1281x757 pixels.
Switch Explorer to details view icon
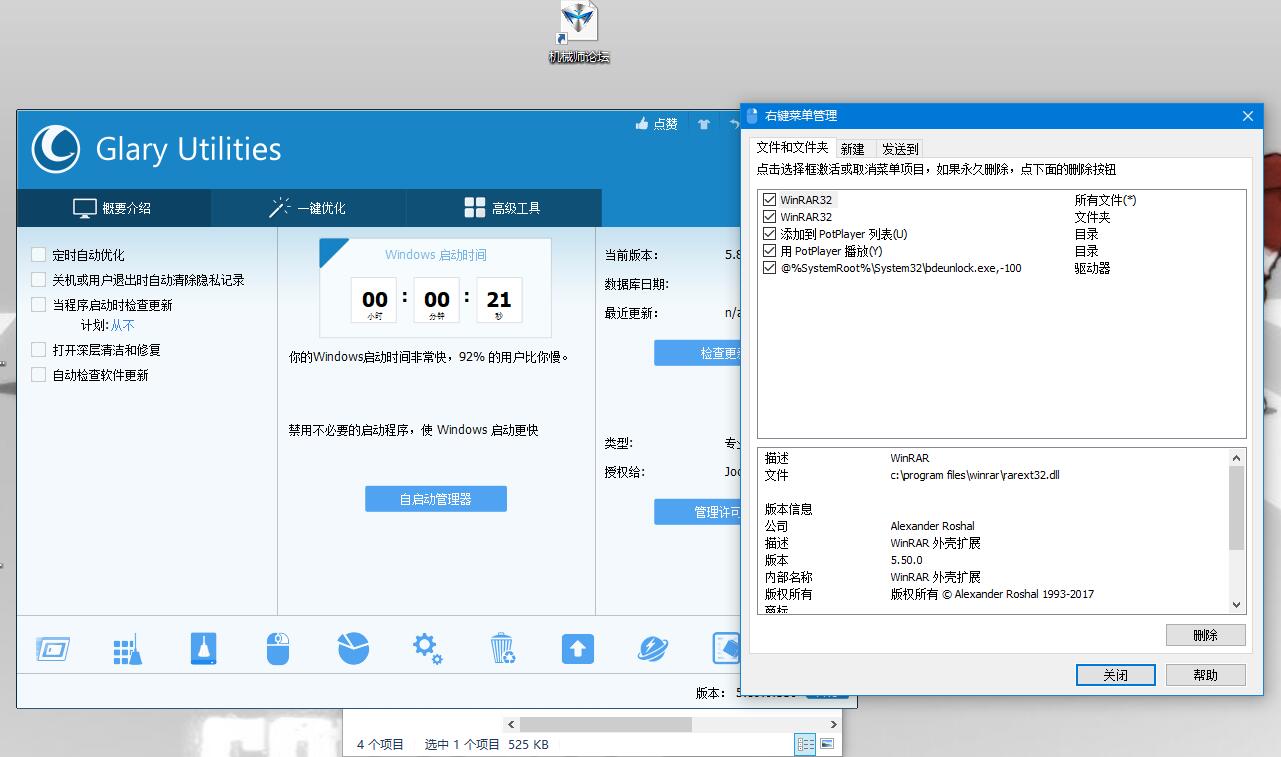(x=805, y=744)
